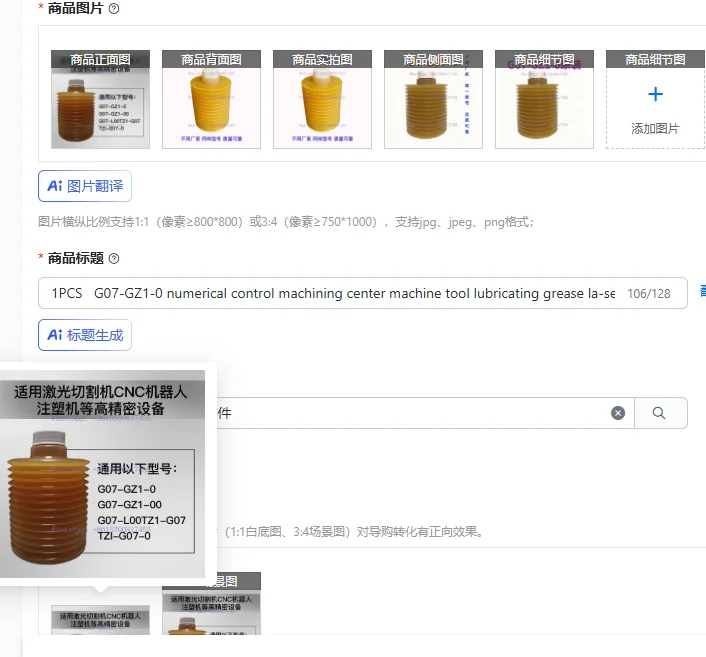Select the 商品侧面图 product image
The height and width of the screenshot is (657, 706).
pos(433,99)
